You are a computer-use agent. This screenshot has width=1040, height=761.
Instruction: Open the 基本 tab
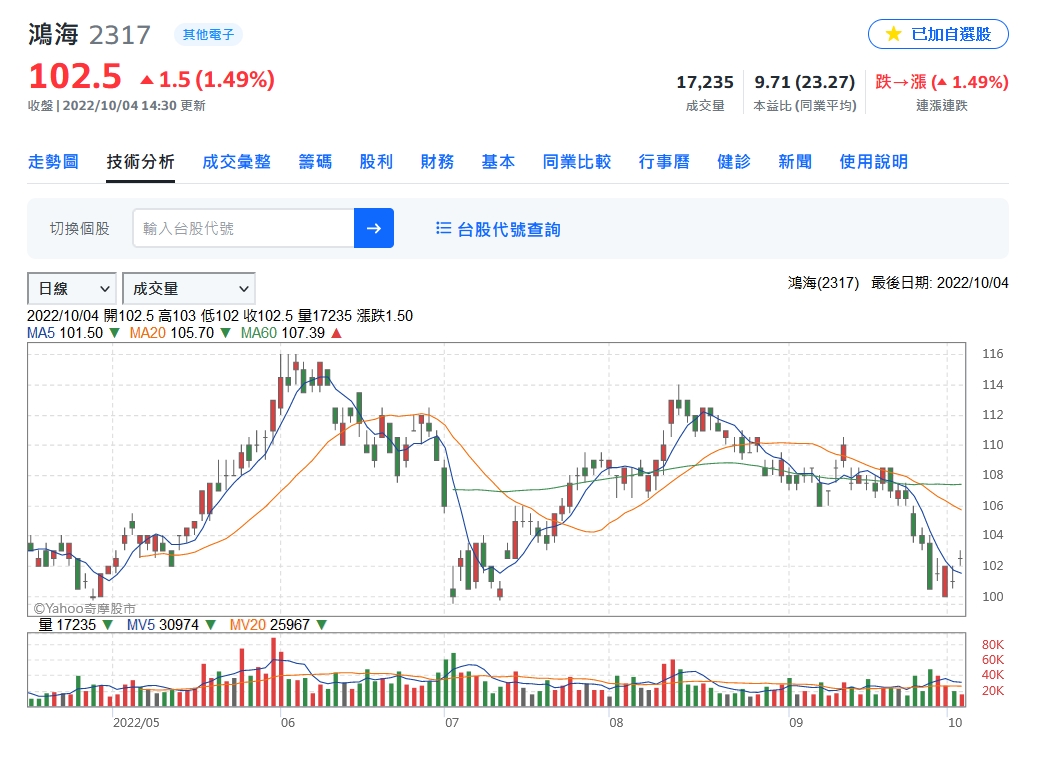click(x=498, y=162)
